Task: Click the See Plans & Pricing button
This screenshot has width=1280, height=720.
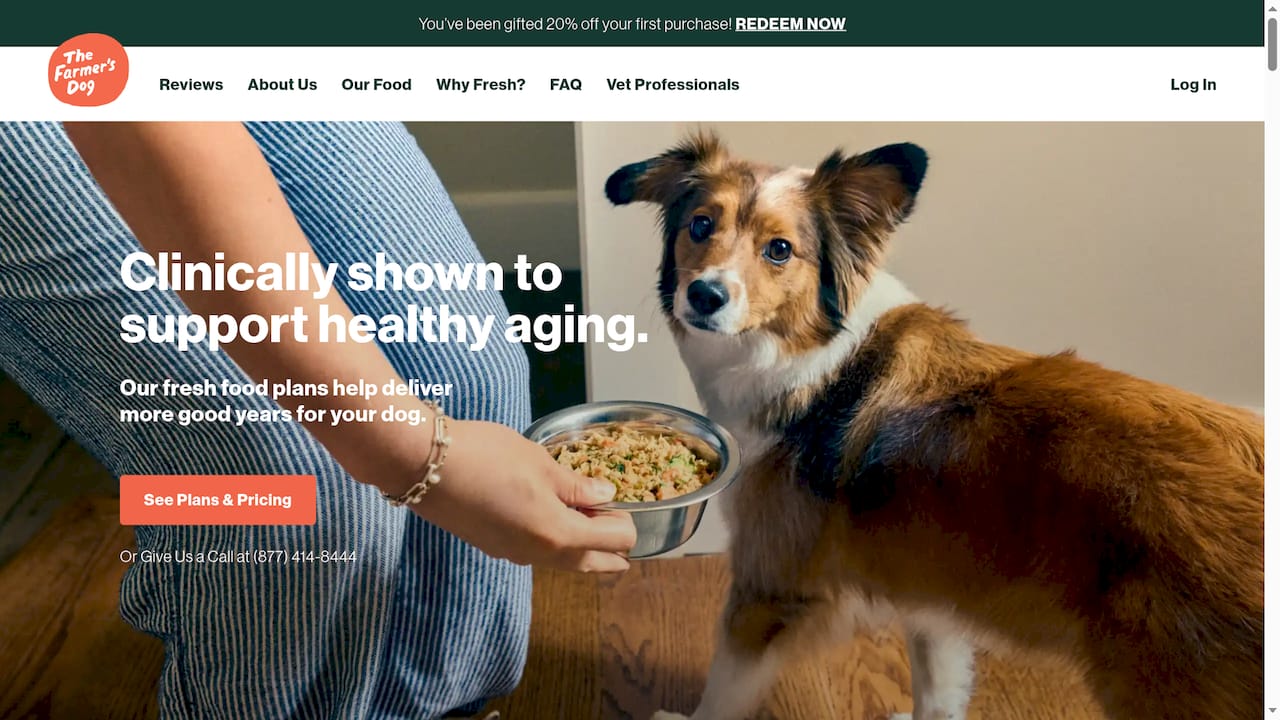Action: click(218, 500)
